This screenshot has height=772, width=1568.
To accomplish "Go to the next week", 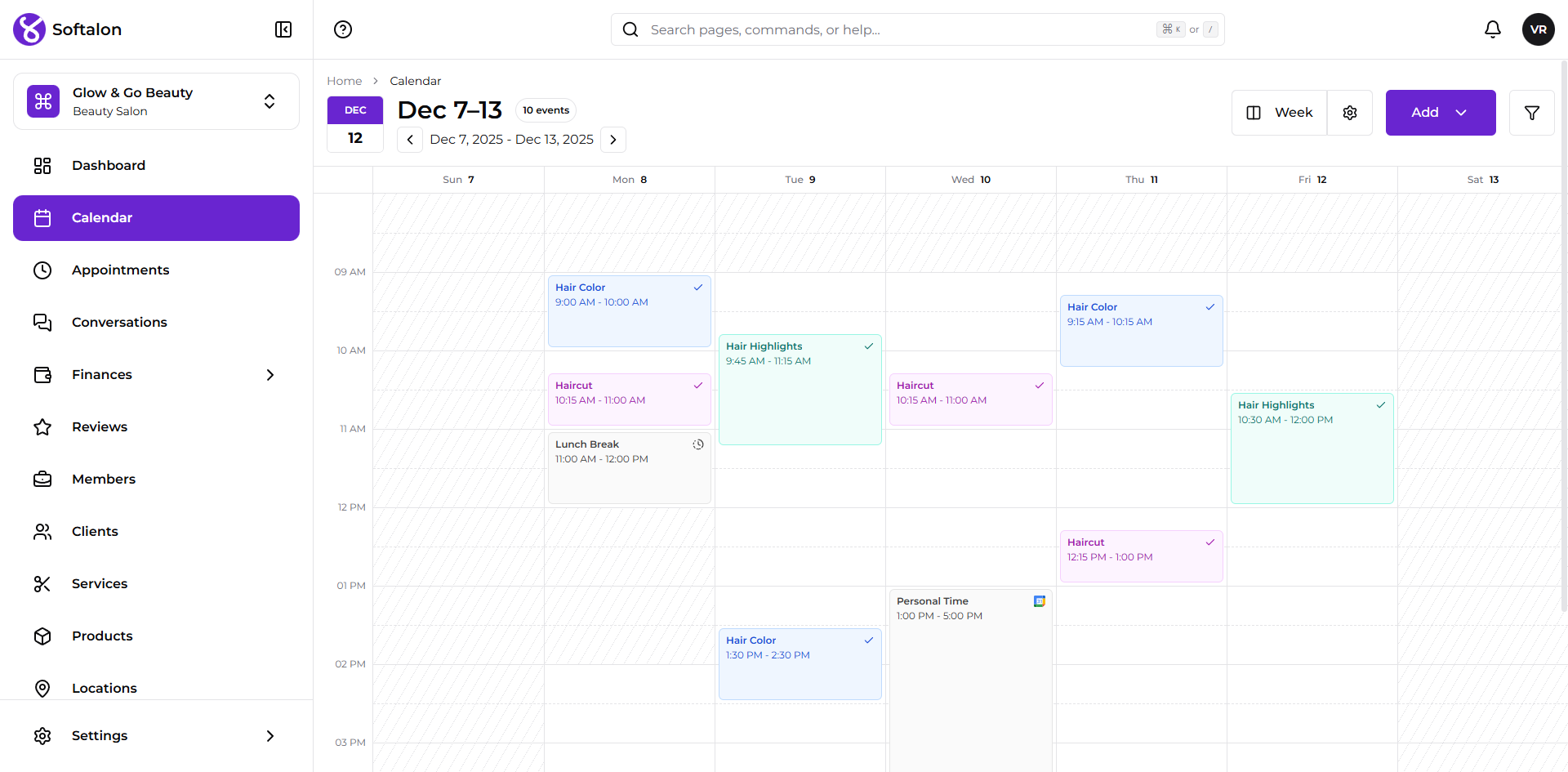I will (x=613, y=140).
